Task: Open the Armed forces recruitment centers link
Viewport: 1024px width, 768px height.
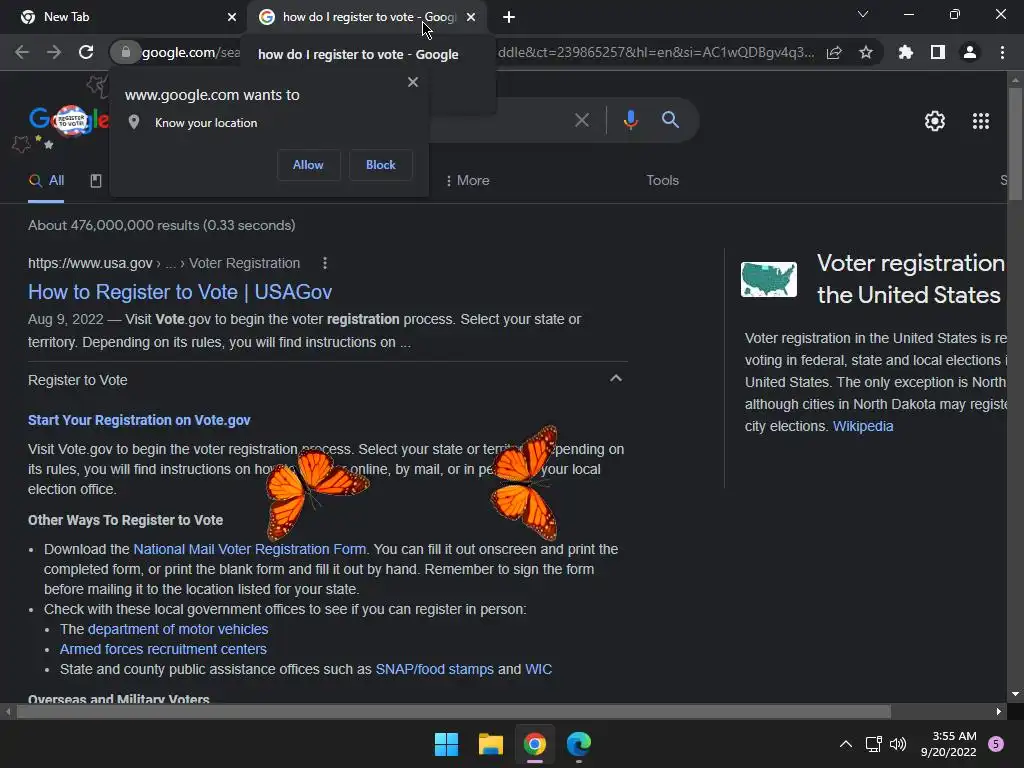Action: (x=163, y=649)
